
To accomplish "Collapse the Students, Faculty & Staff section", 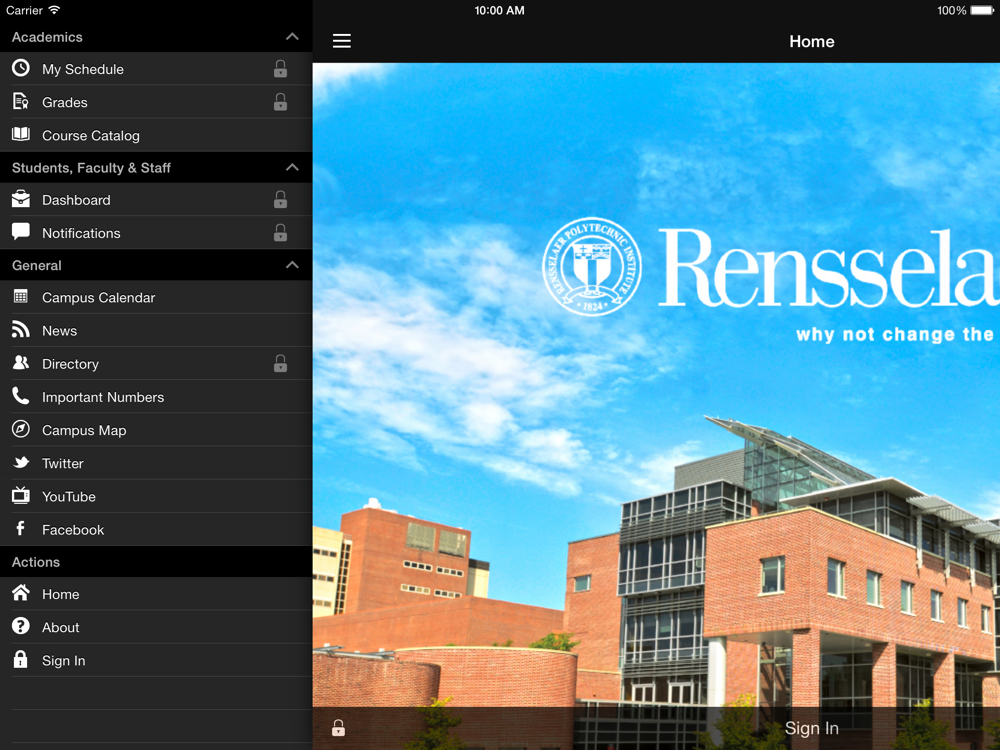I will pos(292,167).
